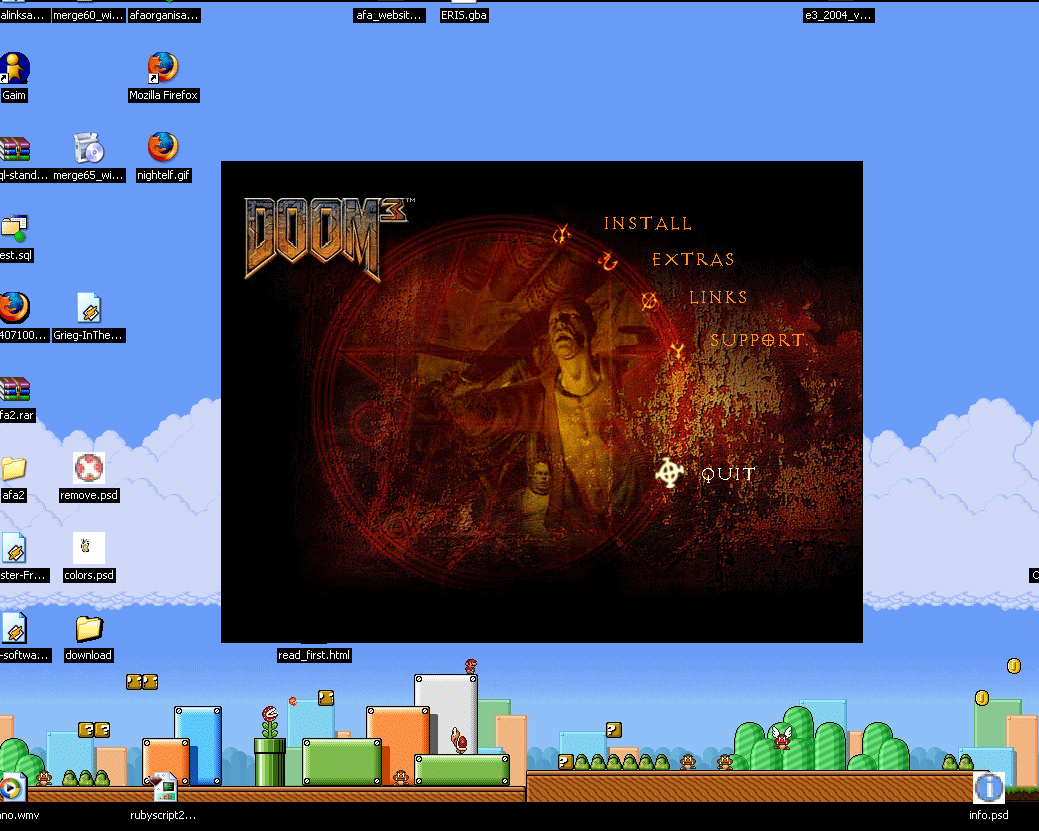Choose QUIT in the Doom 3 menu
This screenshot has width=1039, height=831.
tap(728, 474)
